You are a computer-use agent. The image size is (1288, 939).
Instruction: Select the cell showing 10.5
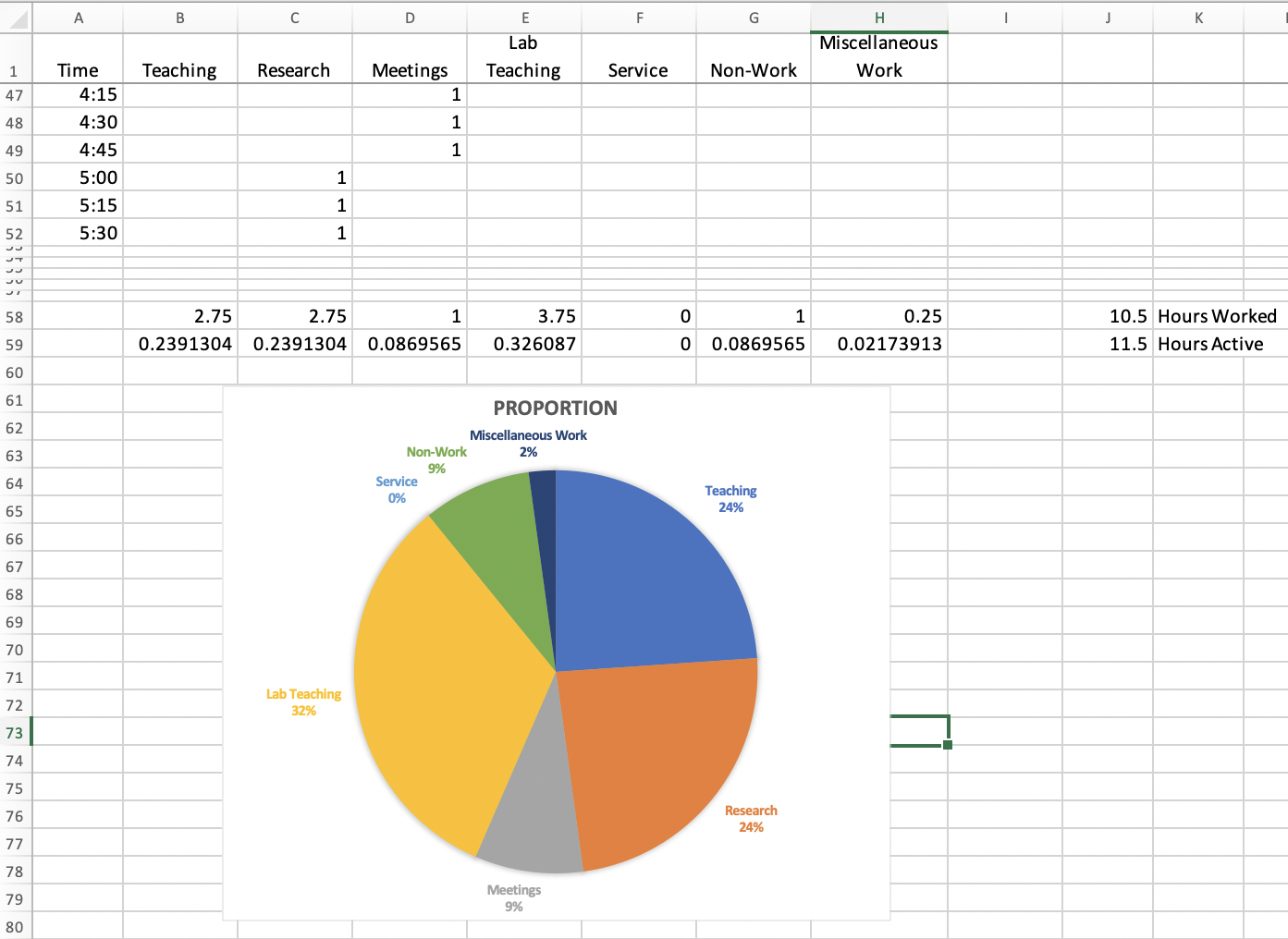click(x=1108, y=316)
